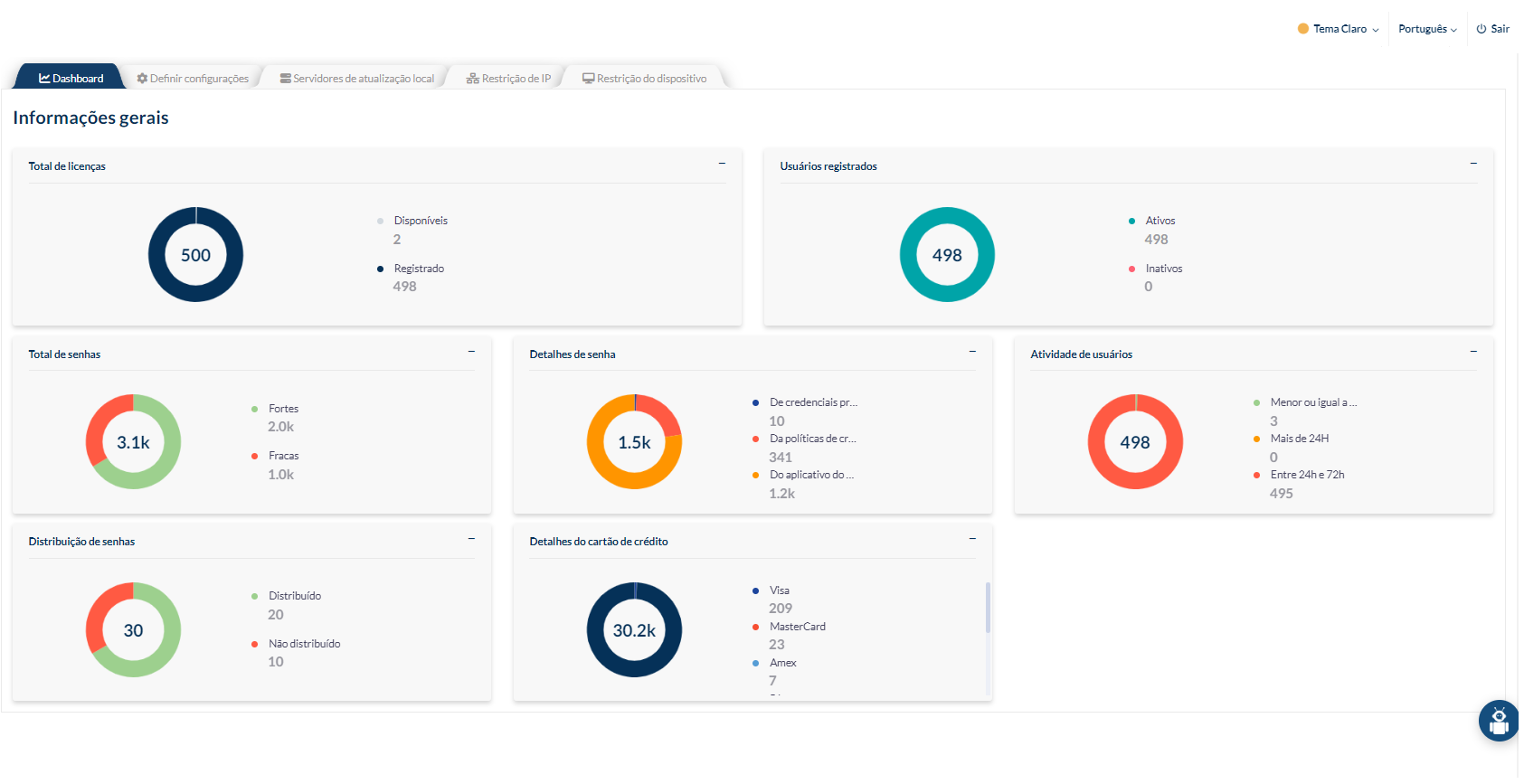The image size is (1524, 784).
Task: Collapse the Atividade de usuários card
Action: (x=1473, y=352)
